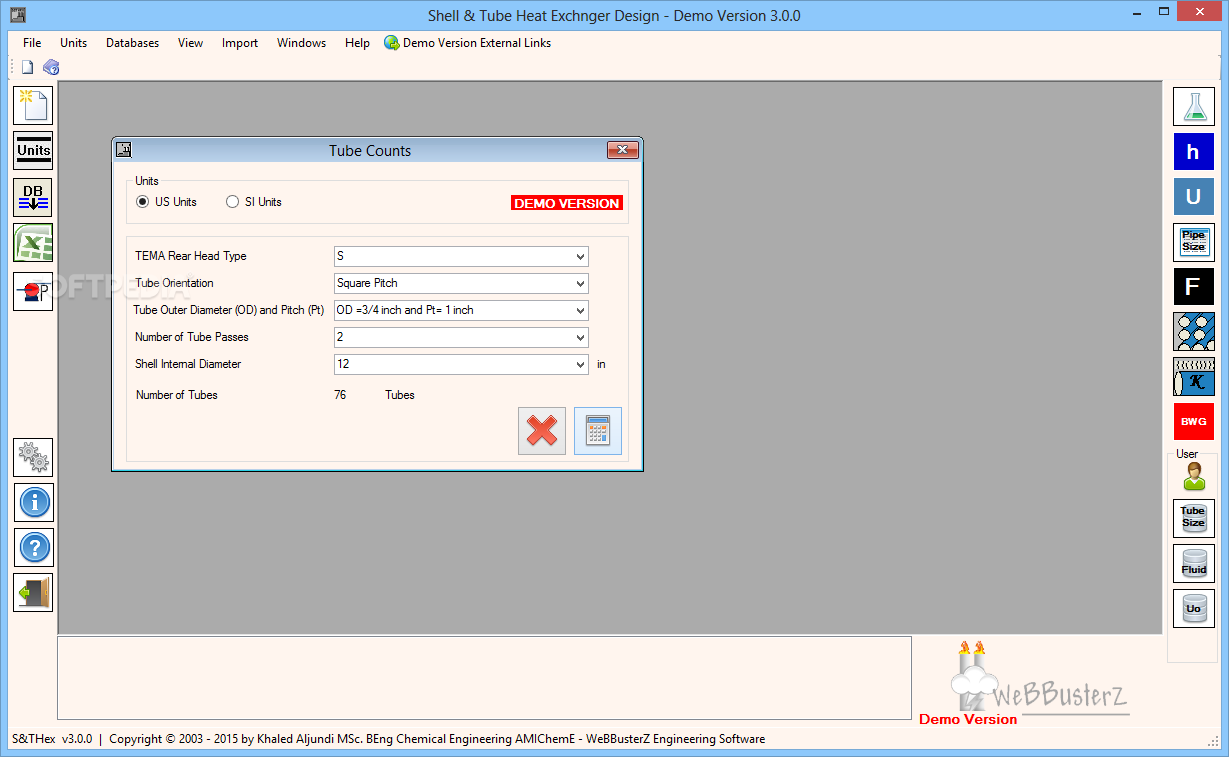1229x757 pixels.
Task: Click the database disk icon in the top toolbar
Action: [51, 67]
